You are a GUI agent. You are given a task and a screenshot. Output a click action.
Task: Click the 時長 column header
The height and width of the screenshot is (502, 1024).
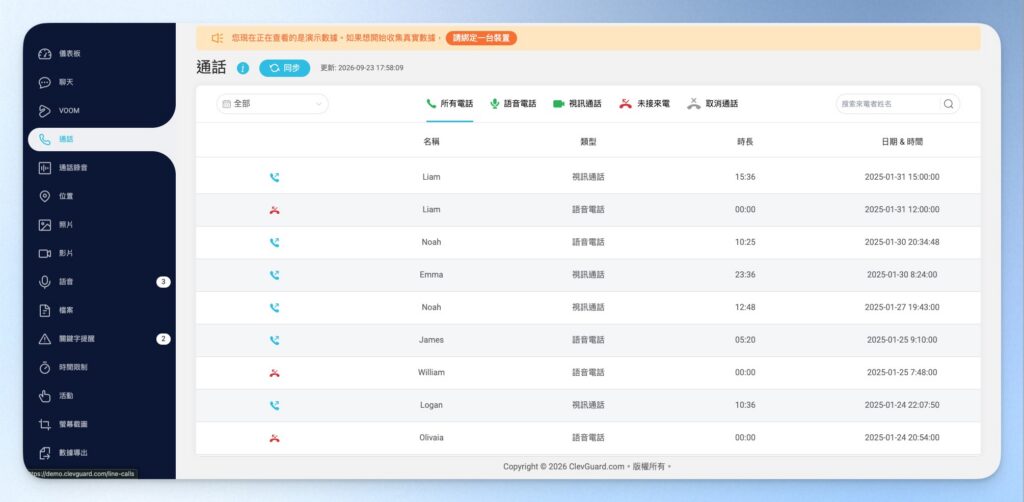pyautogui.click(x=745, y=141)
